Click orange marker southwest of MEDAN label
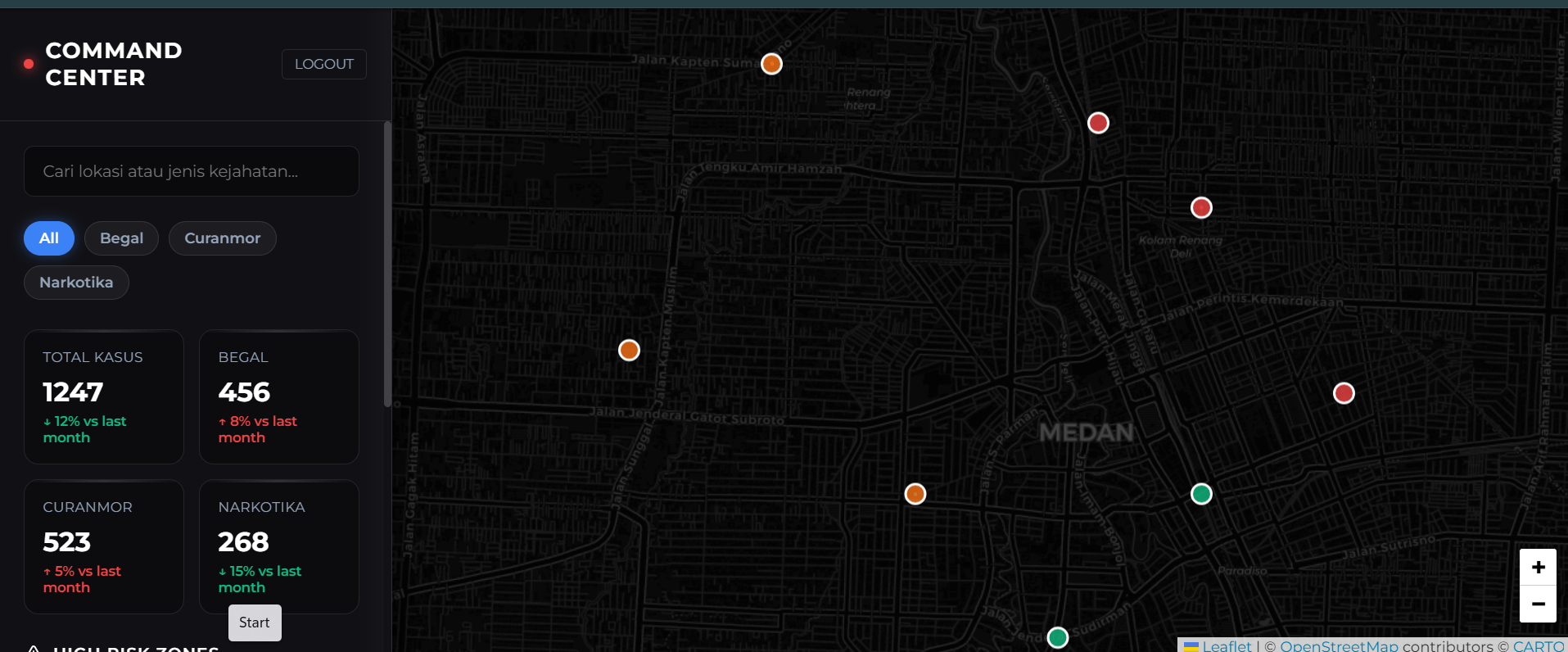 (x=915, y=494)
